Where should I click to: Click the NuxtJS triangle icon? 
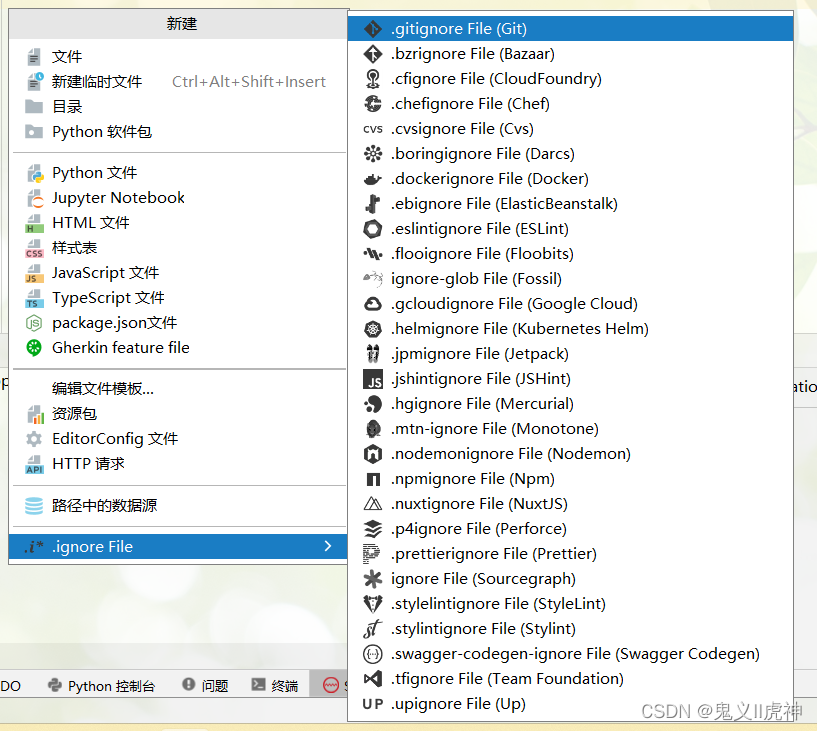pos(373,504)
